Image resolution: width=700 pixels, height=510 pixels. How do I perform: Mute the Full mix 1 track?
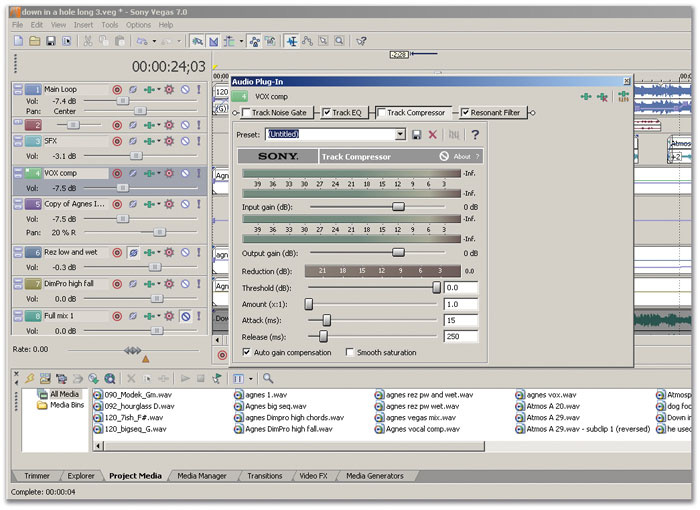(x=185, y=316)
